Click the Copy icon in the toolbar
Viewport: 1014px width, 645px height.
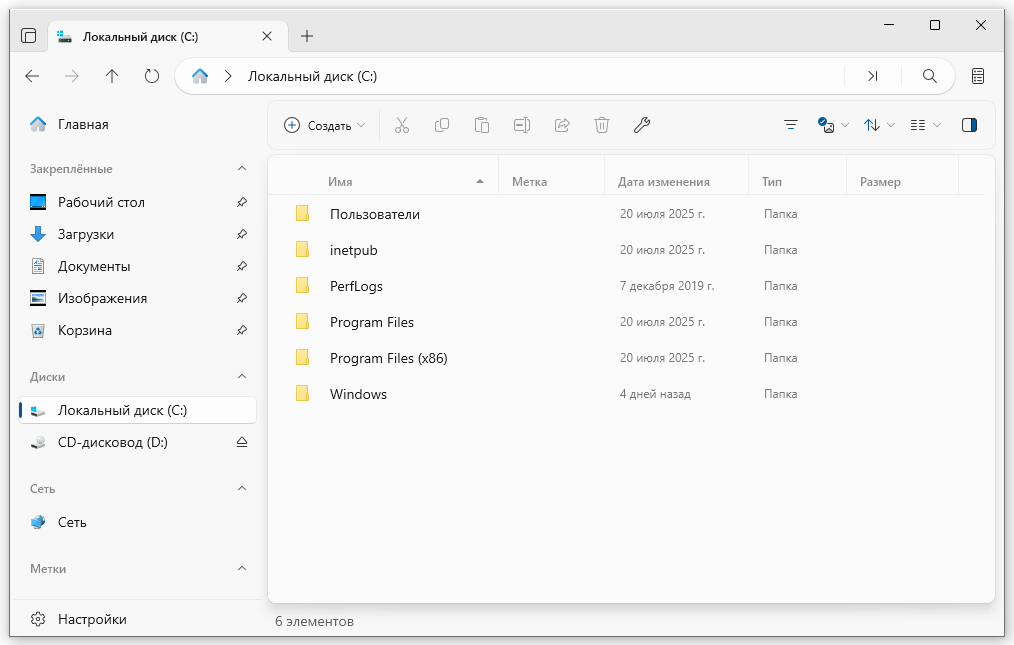[x=442, y=125]
